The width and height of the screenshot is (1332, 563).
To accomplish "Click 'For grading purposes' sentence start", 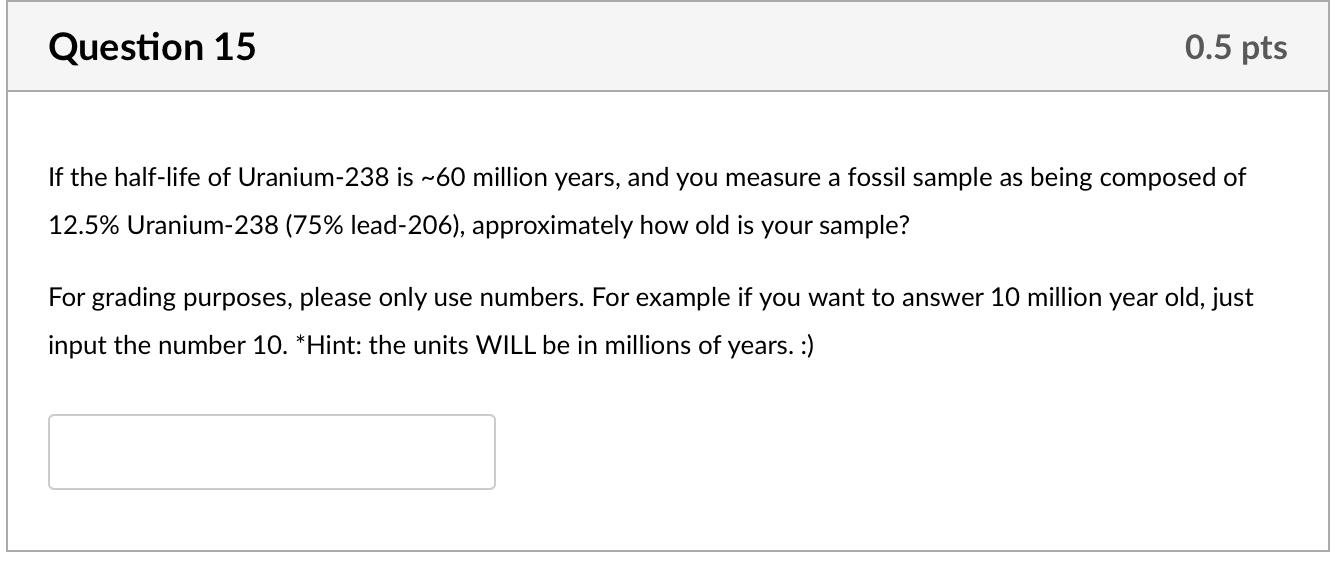I will (x=170, y=298).
